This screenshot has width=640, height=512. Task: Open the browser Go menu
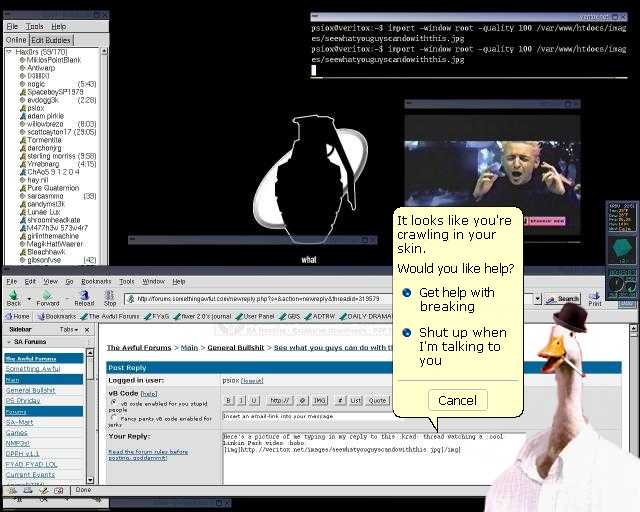coord(69,281)
